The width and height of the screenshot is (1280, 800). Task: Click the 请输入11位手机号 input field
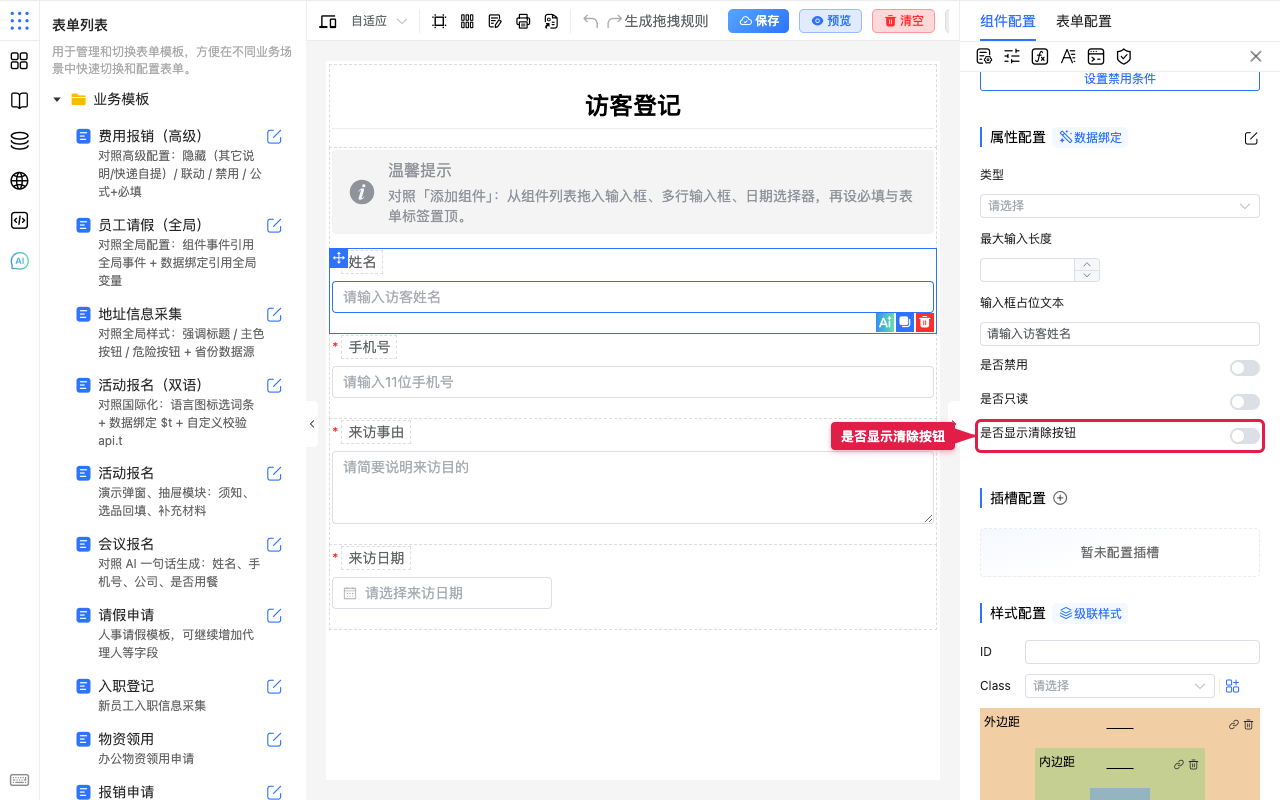[x=633, y=382]
